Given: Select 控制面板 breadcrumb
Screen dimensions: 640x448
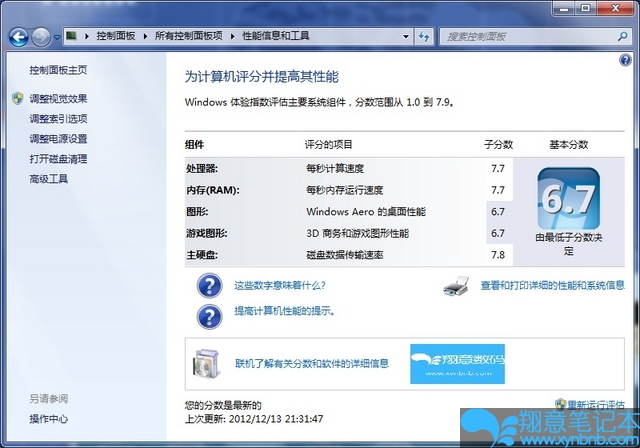Looking at the screenshot, I should click(x=116, y=36).
